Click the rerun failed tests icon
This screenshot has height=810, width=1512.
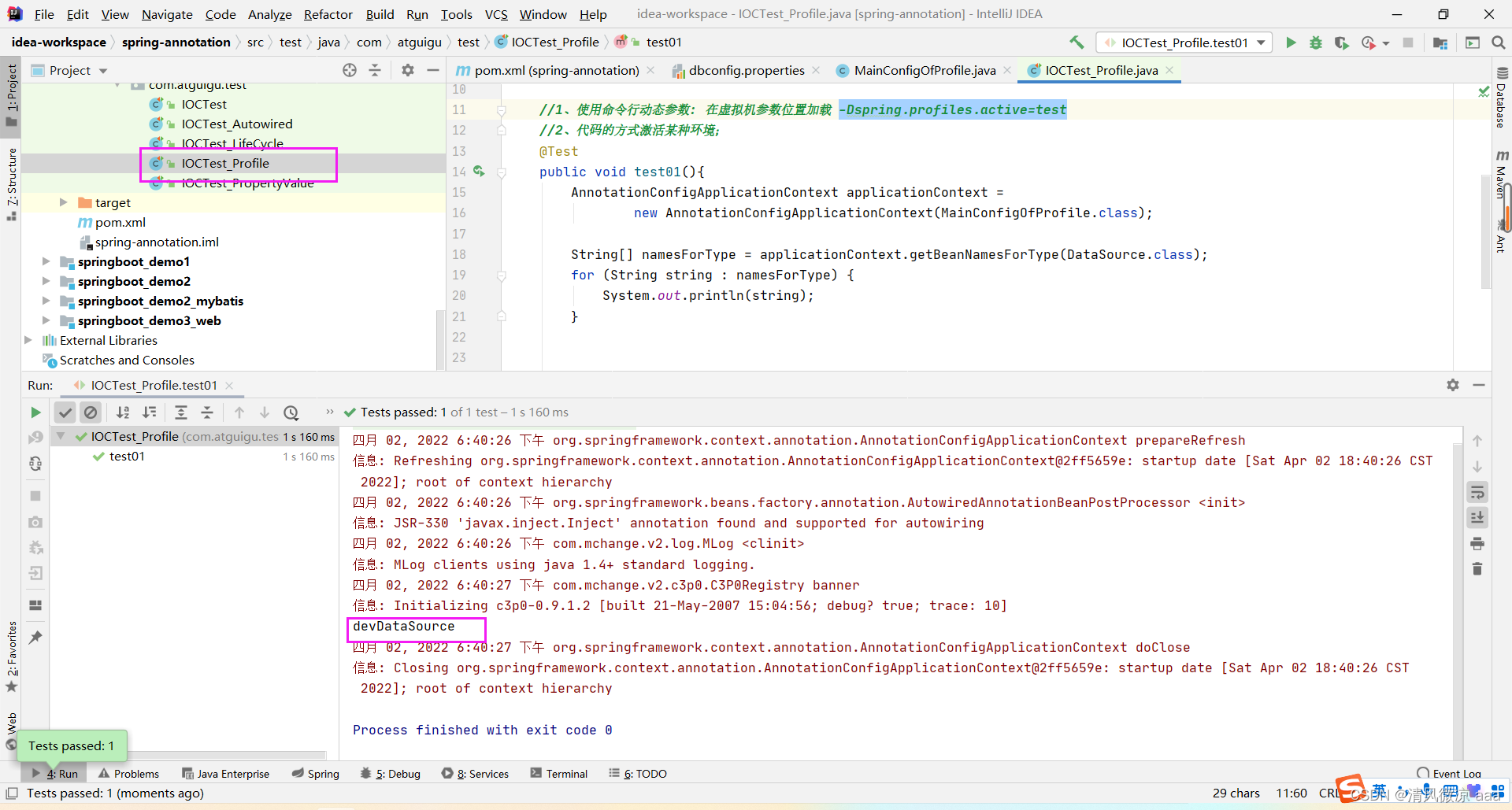pyautogui.click(x=35, y=438)
